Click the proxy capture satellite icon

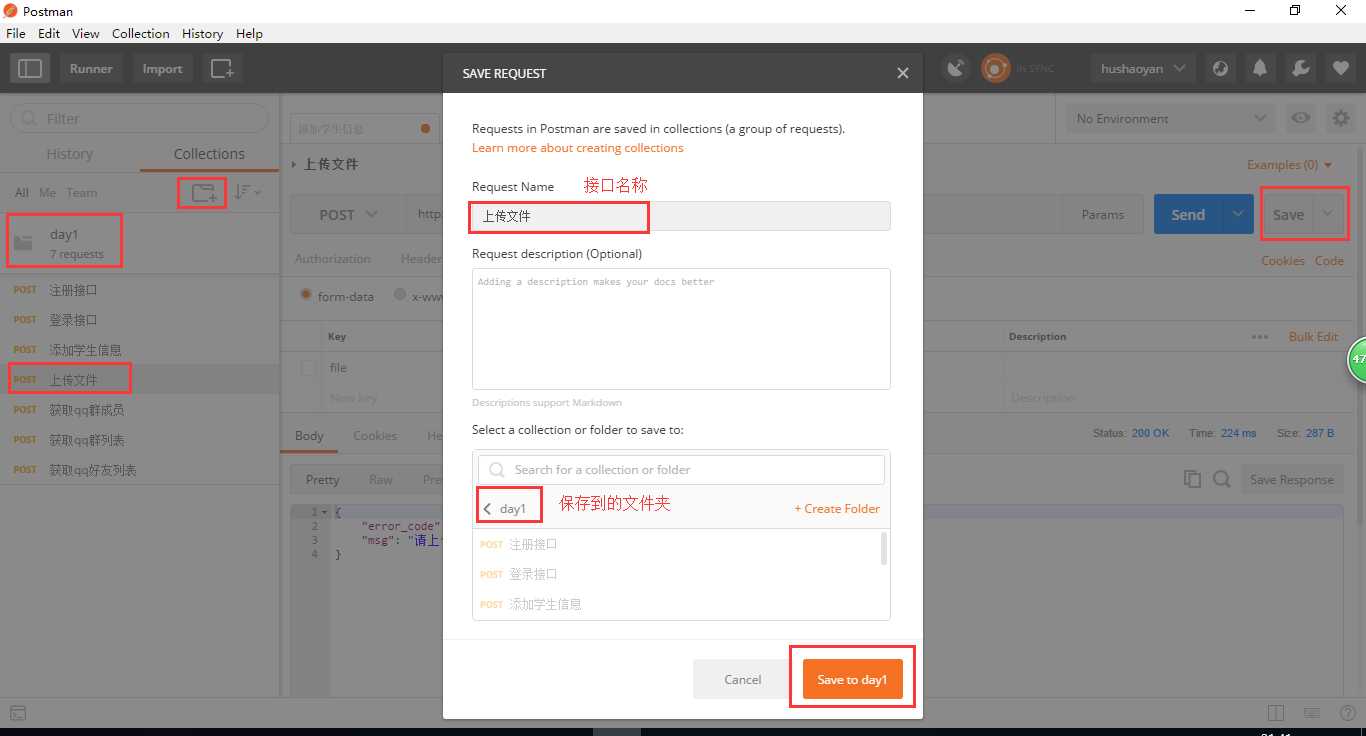tap(957, 68)
